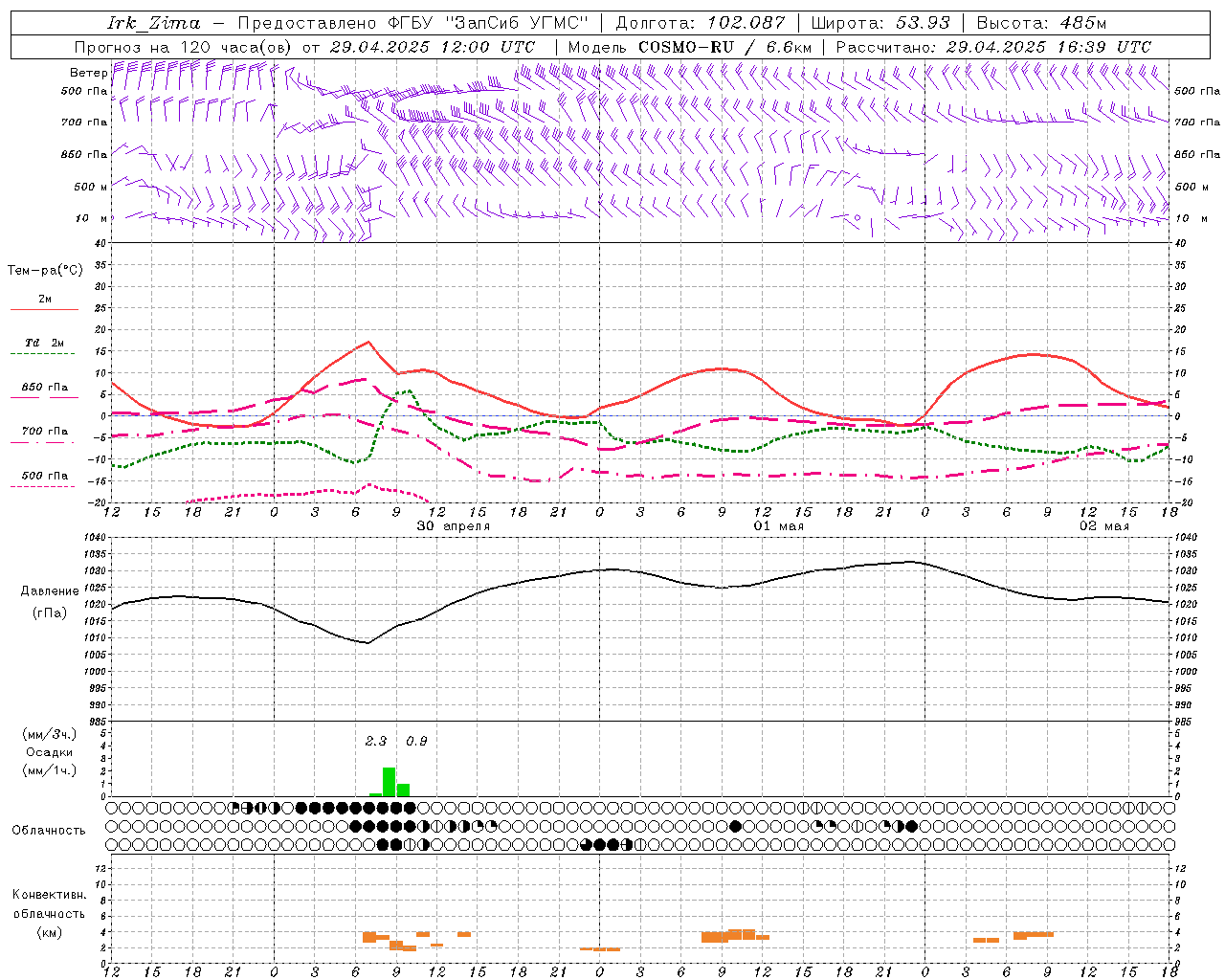Click the station name Irk_Zima in header

coord(154,23)
